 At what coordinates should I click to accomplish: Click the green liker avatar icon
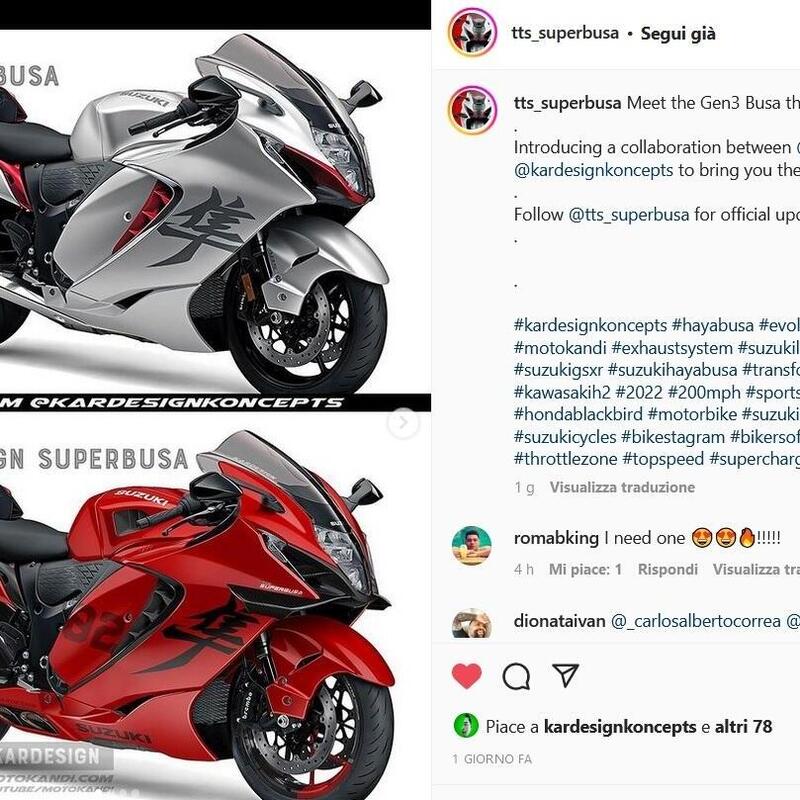coord(466,725)
